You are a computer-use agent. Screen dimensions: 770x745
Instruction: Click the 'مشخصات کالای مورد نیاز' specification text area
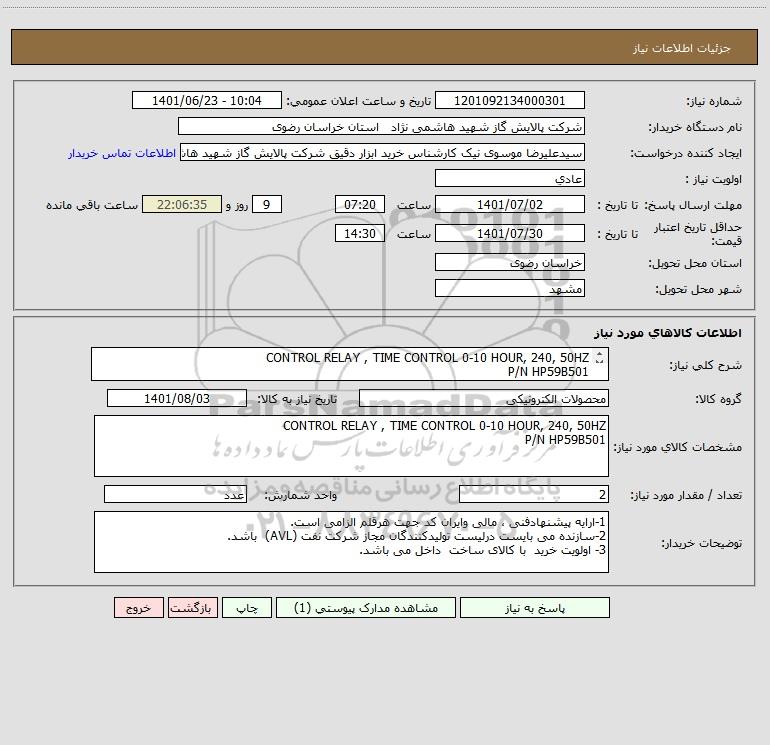(x=351, y=446)
